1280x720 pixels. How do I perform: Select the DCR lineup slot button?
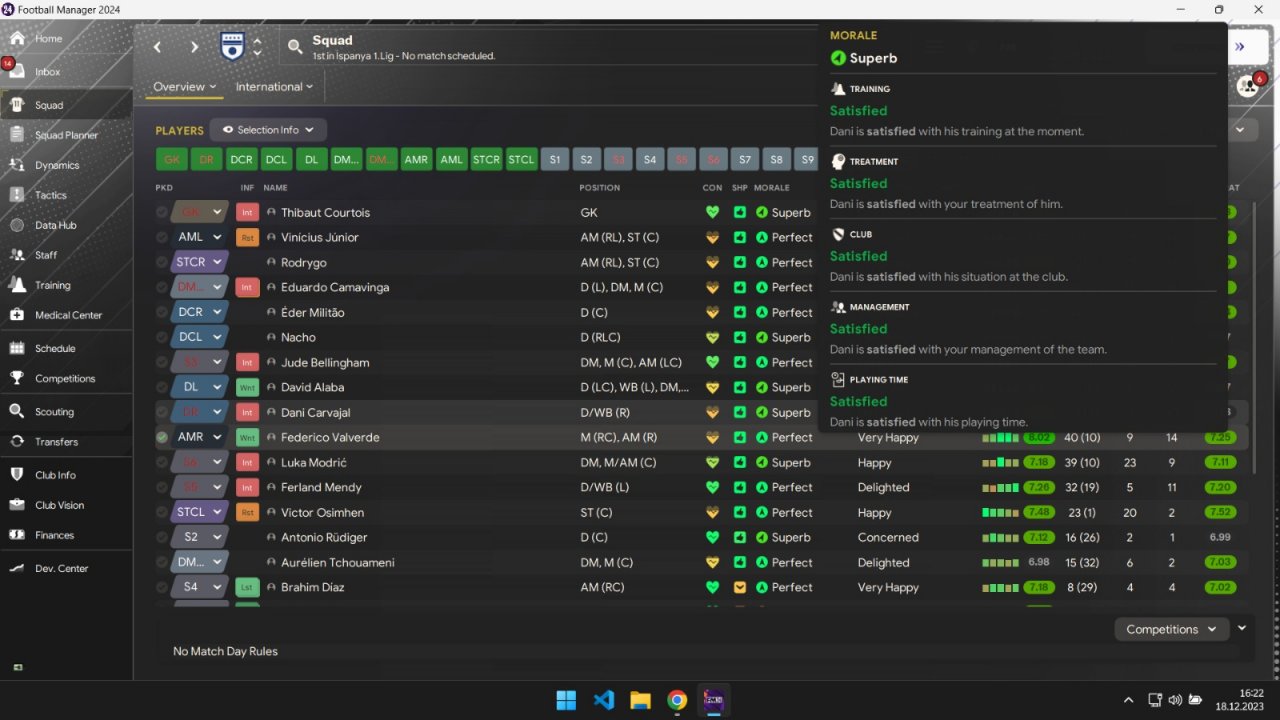pyautogui.click(x=241, y=159)
